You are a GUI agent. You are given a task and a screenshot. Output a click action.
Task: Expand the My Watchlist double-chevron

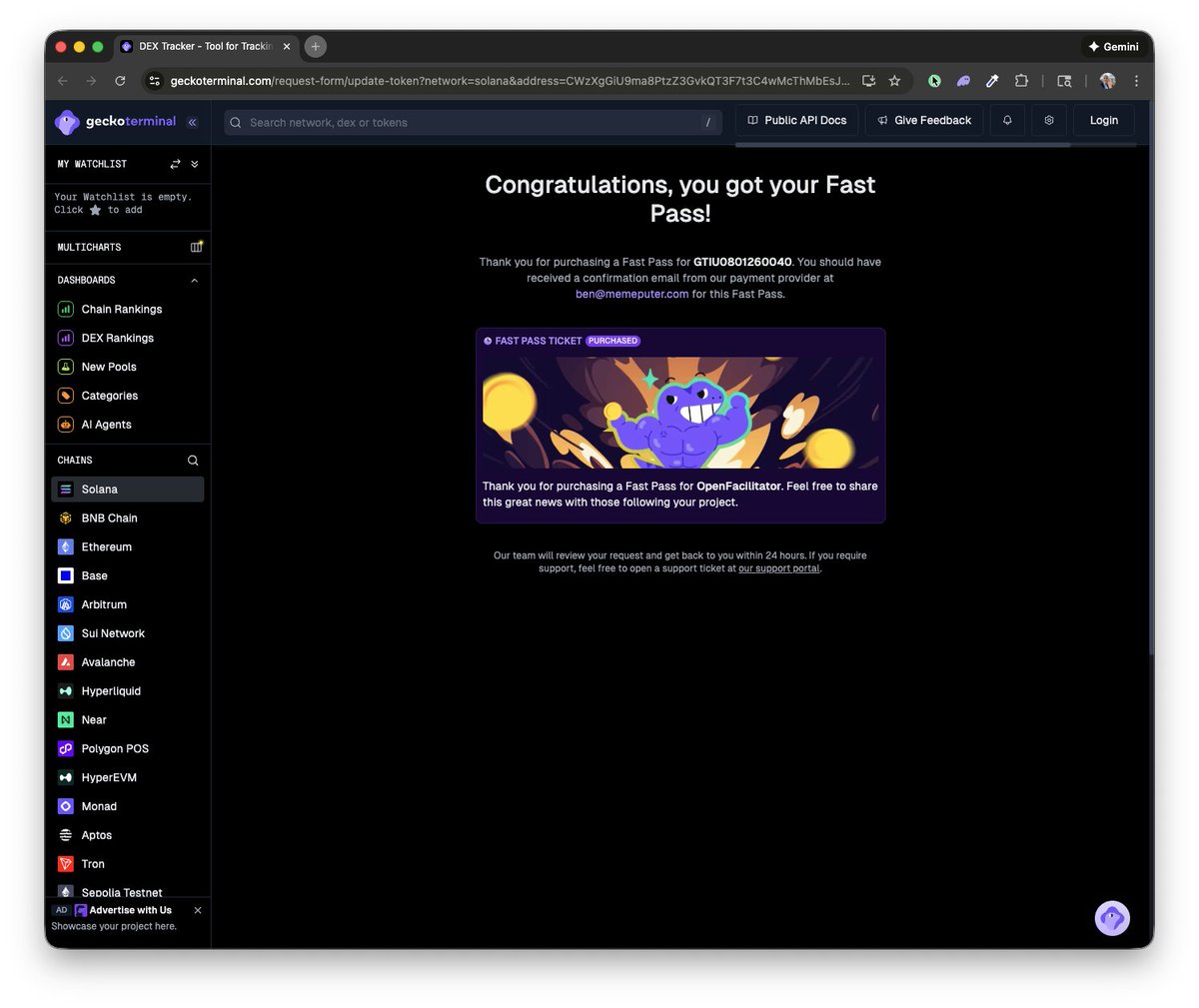point(195,164)
